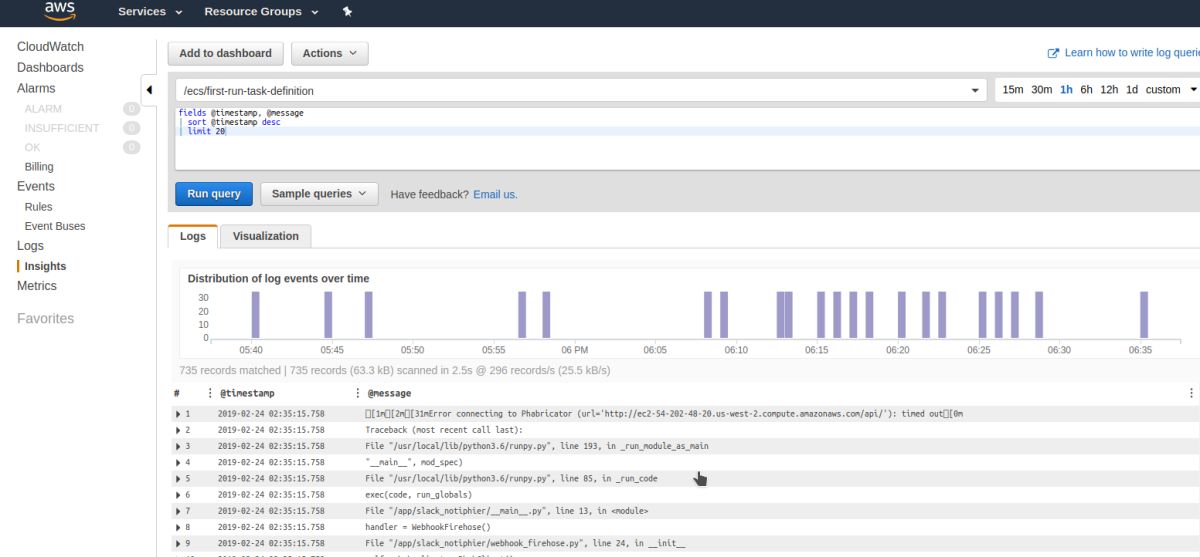1200x557 pixels.
Task: Click histogram bar near 06:35
Action: 1144,315
